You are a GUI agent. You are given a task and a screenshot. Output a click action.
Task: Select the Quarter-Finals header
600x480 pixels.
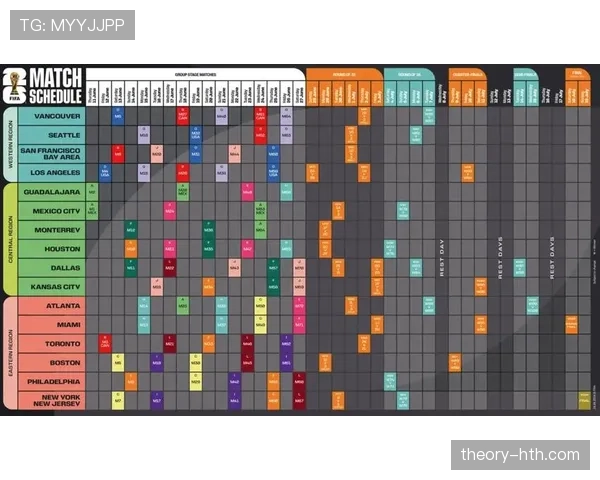(467, 74)
